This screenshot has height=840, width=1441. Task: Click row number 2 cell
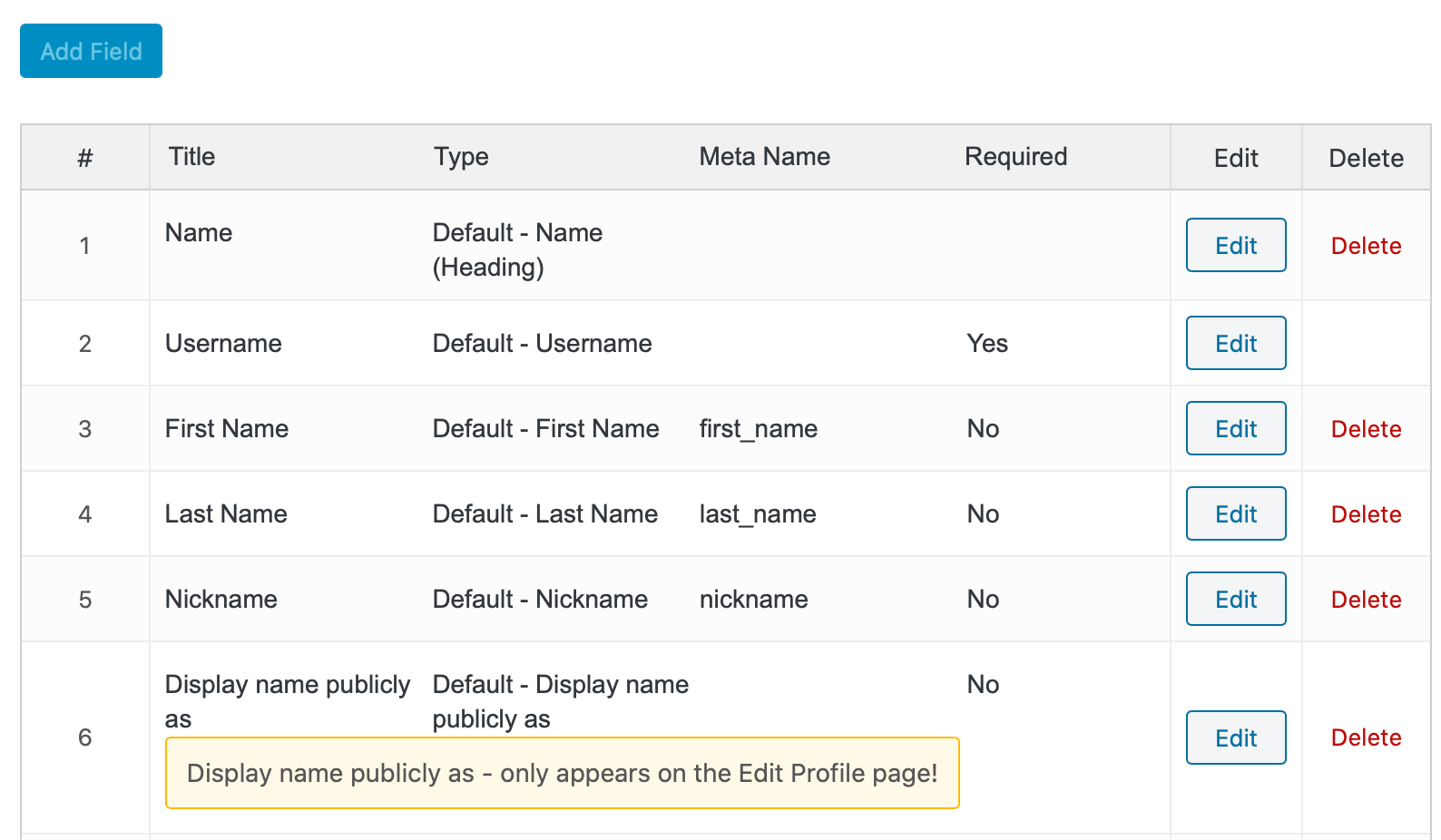pos(85,344)
